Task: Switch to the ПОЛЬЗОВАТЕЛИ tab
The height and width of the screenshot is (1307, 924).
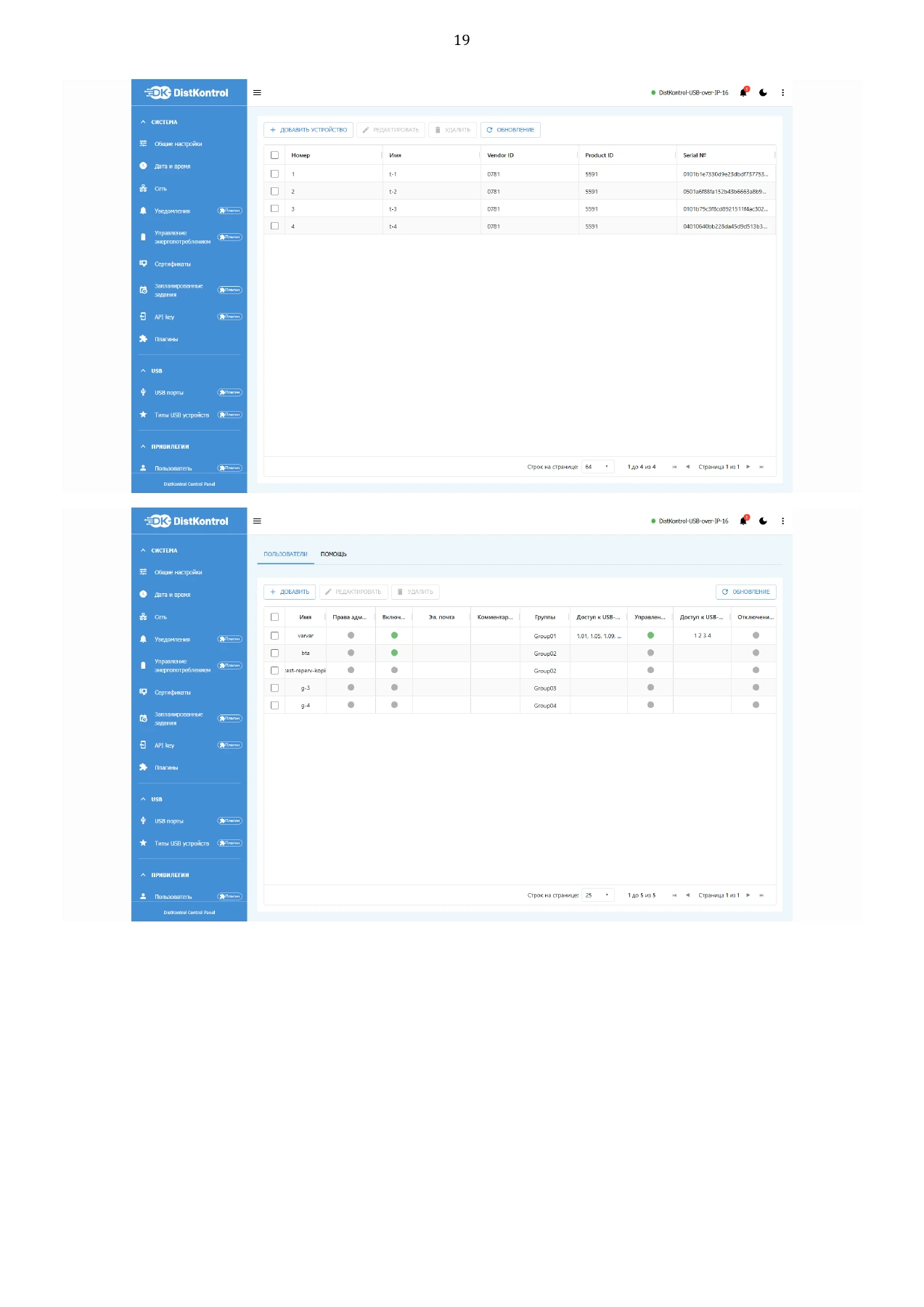Action: point(285,554)
